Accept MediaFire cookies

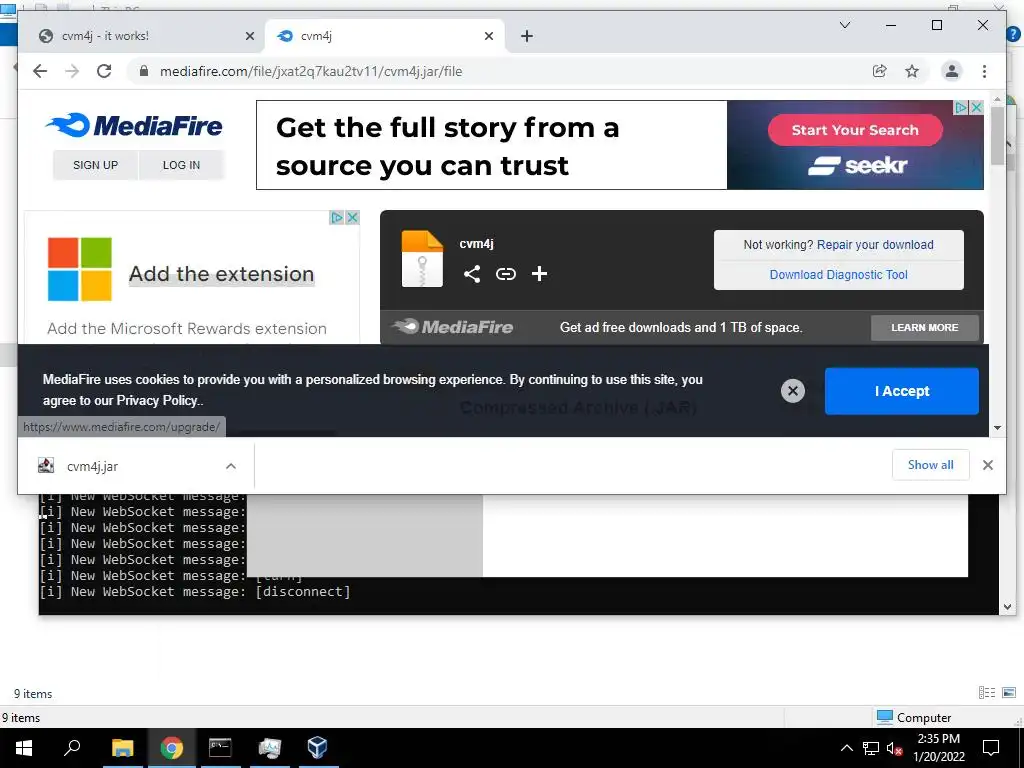coord(901,391)
